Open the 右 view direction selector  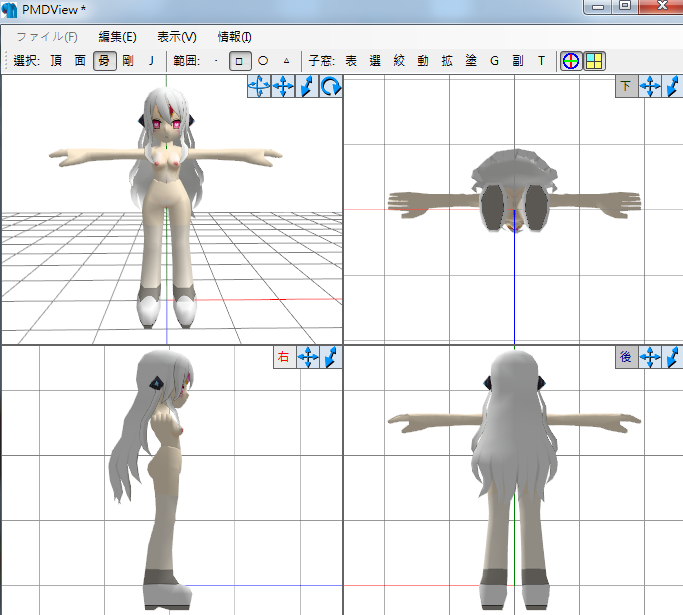284,357
